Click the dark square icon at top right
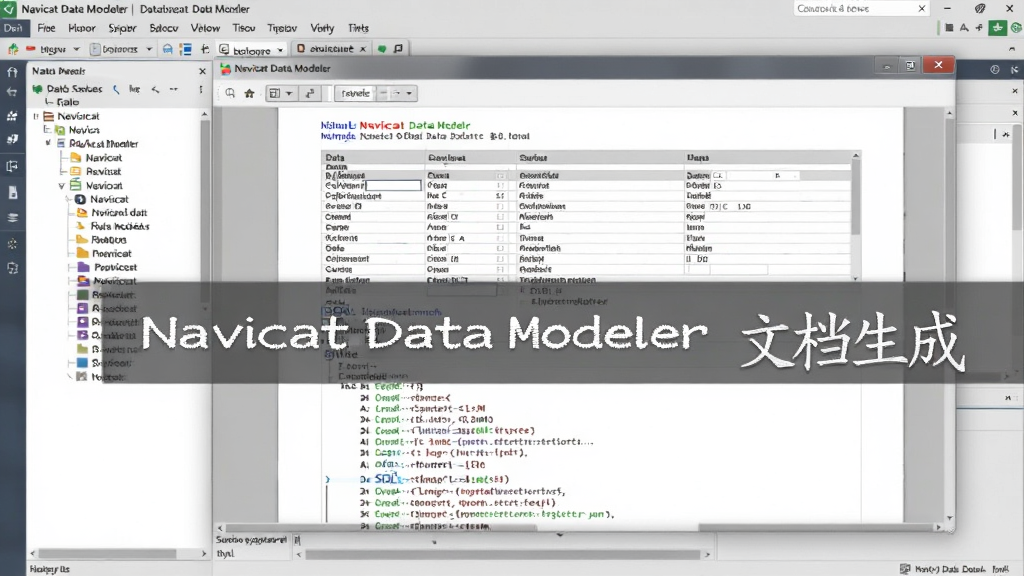 click(x=949, y=27)
